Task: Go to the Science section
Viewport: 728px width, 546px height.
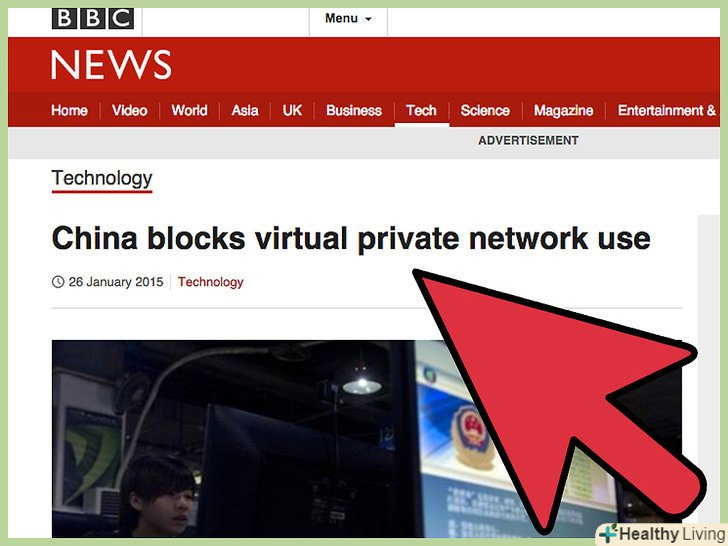Action: click(485, 110)
